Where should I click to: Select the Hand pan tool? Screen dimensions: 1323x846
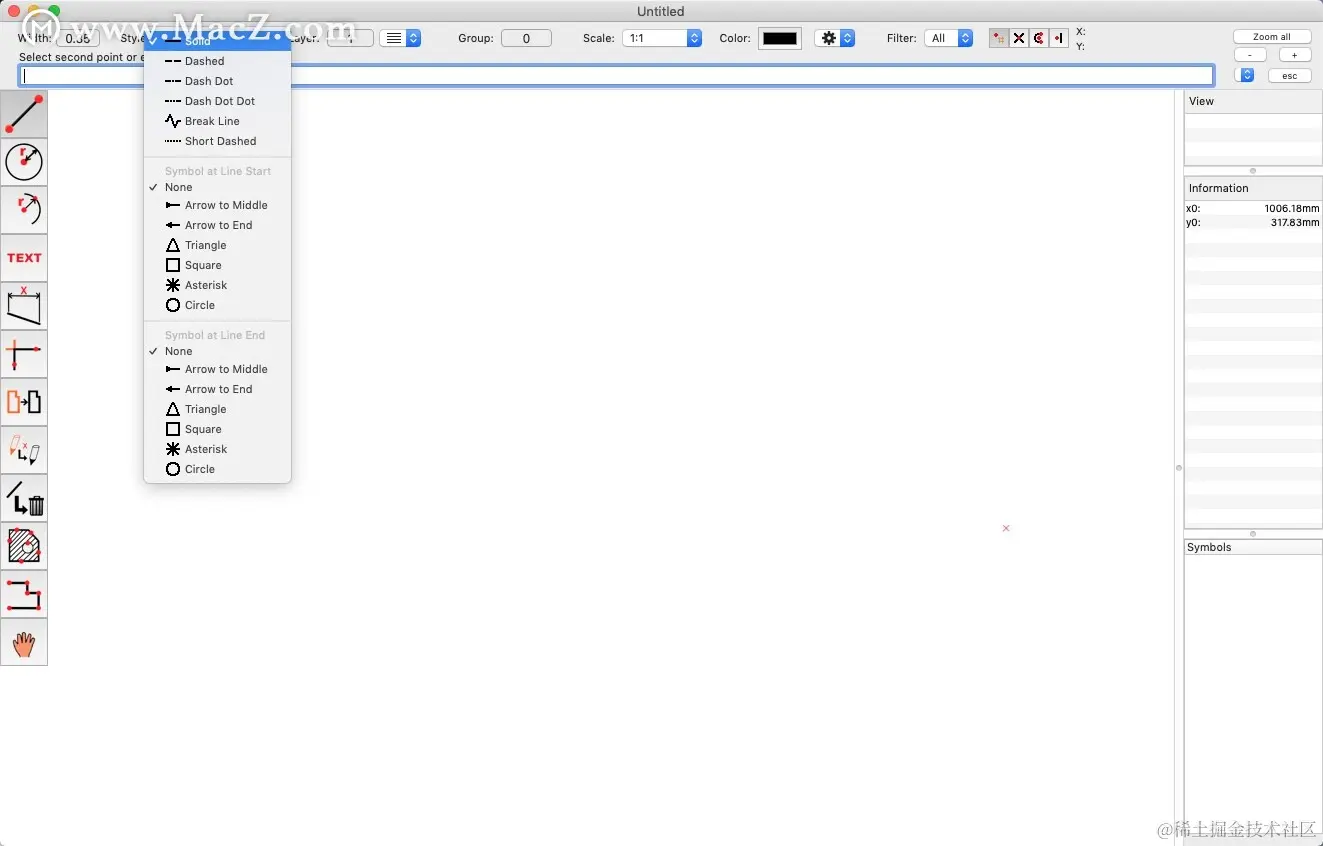(24, 642)
